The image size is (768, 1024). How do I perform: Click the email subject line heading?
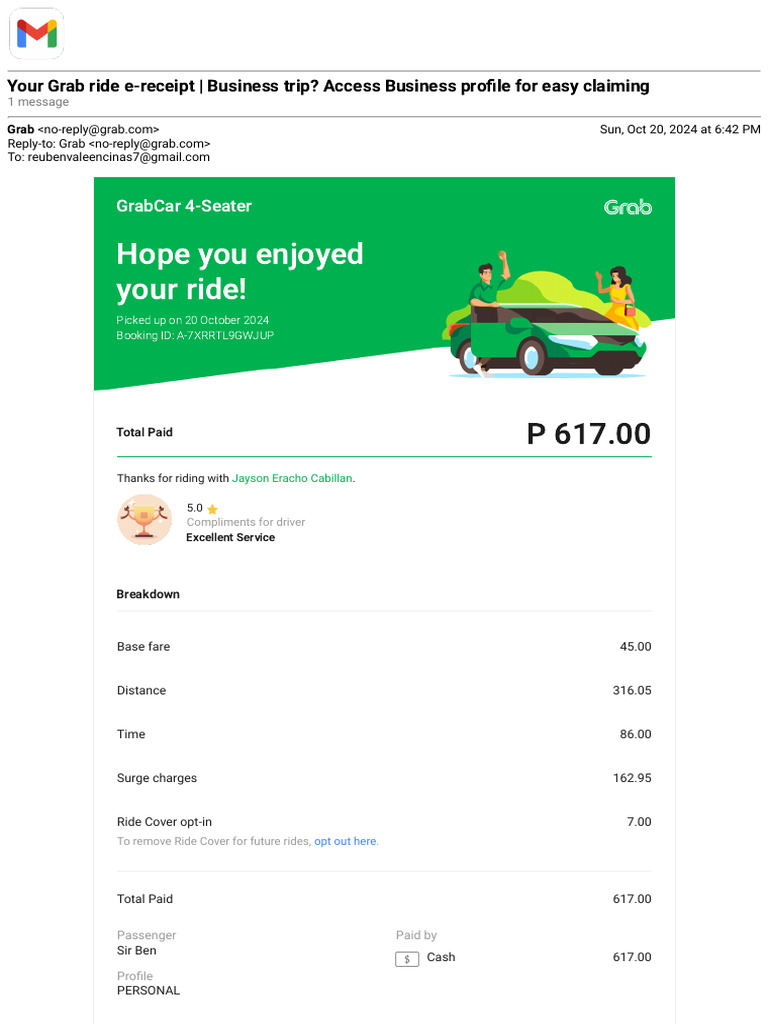coord(328,86)
